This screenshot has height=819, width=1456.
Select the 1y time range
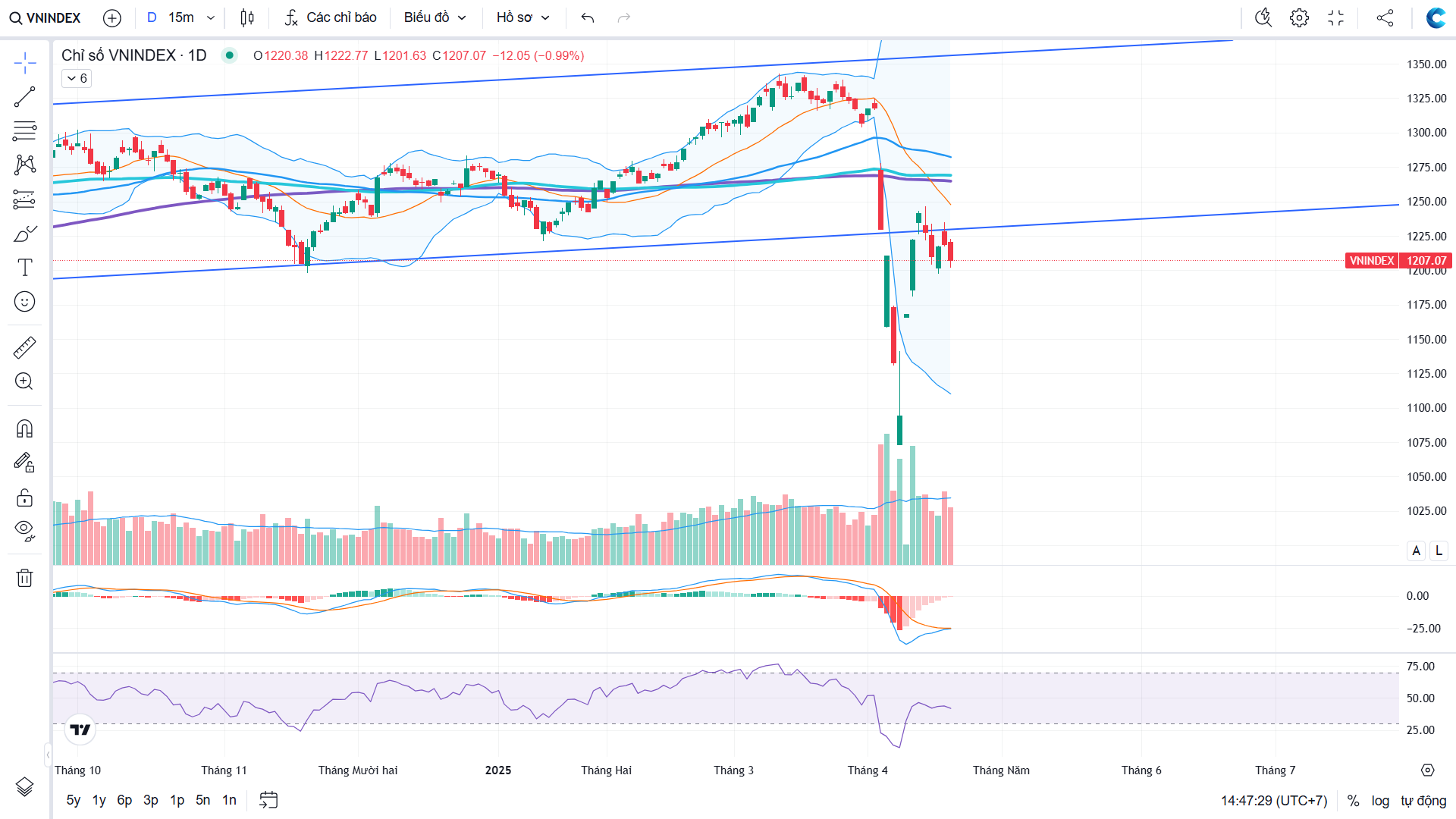[99, 800]
